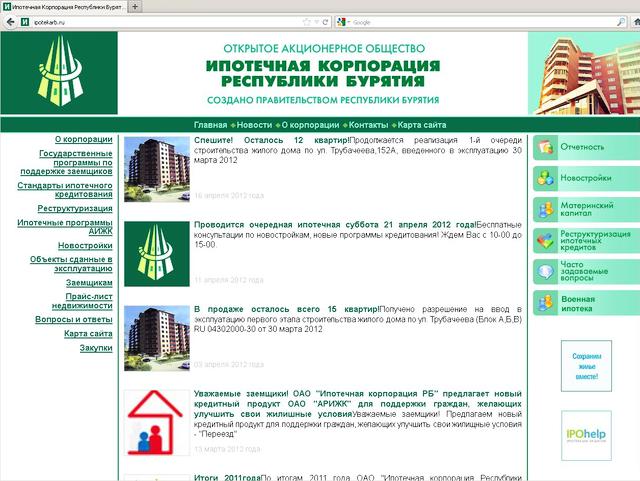Click the search magnifier icon

pos(621,22)
